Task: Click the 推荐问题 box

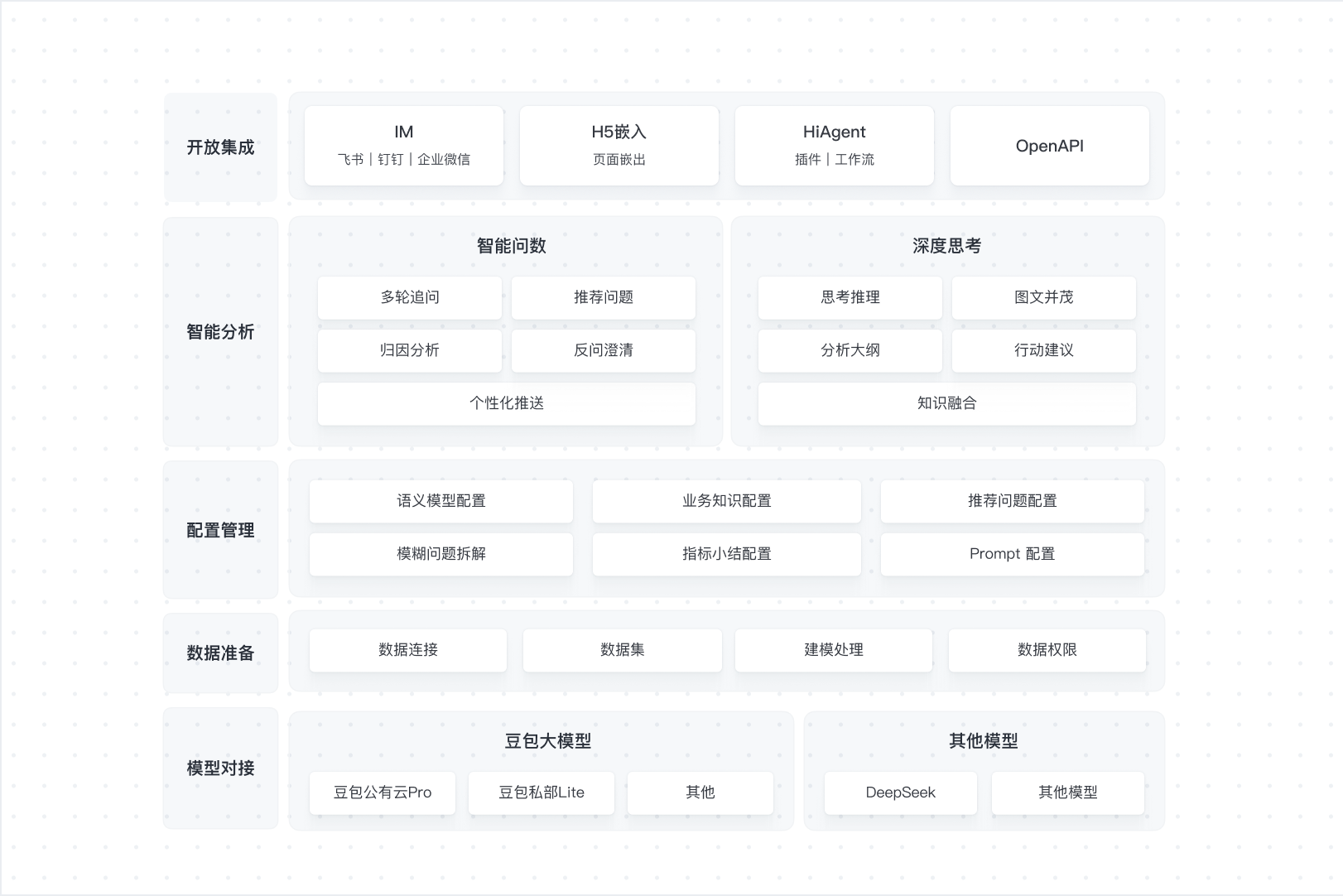Action: pyautogui.click(x=604, y=297)
